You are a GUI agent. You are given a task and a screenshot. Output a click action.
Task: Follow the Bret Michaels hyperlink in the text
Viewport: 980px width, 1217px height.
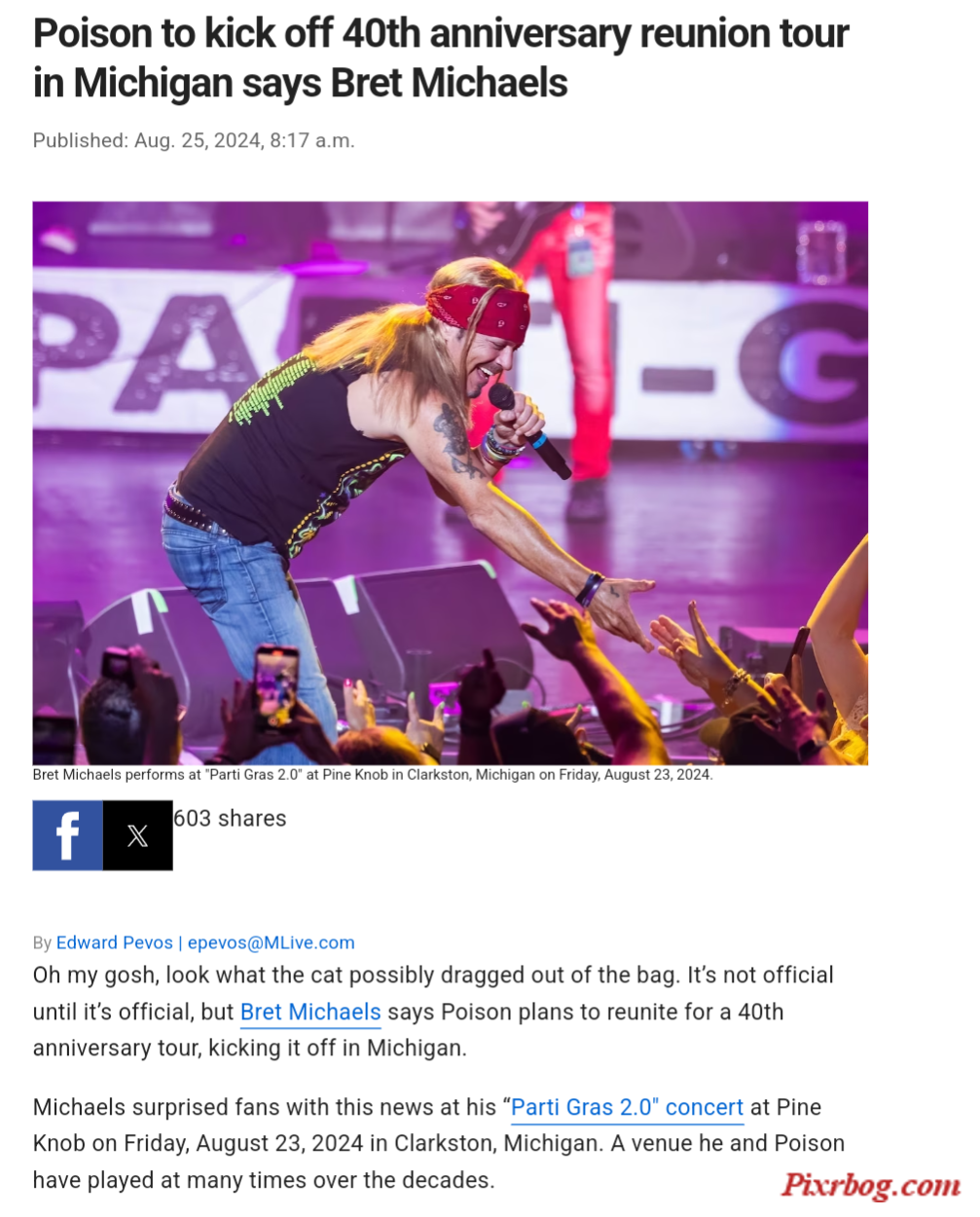coord(310,1013)
